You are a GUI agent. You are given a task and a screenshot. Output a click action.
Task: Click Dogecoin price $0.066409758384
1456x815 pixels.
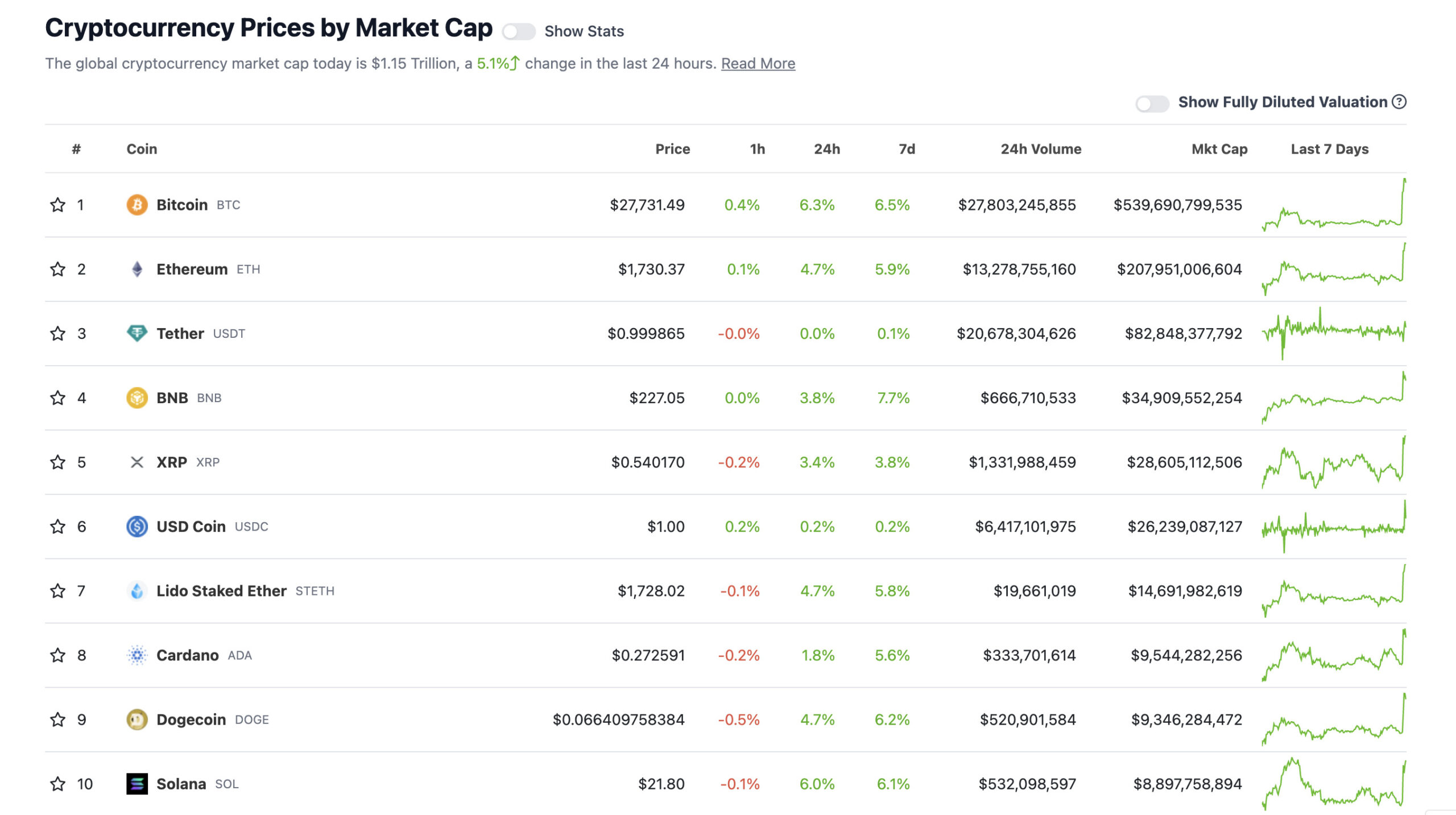coord(619,719)
